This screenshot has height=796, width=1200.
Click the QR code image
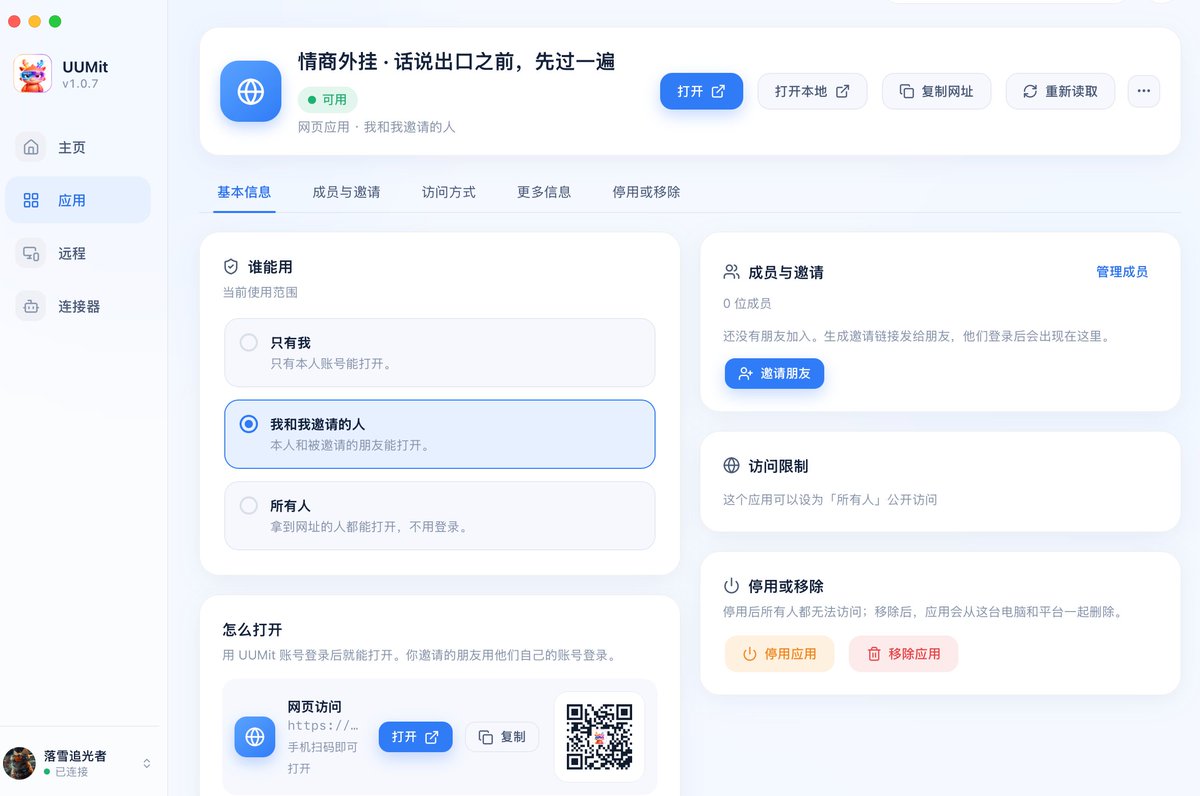pyautogui.click(x=600, y=737)
